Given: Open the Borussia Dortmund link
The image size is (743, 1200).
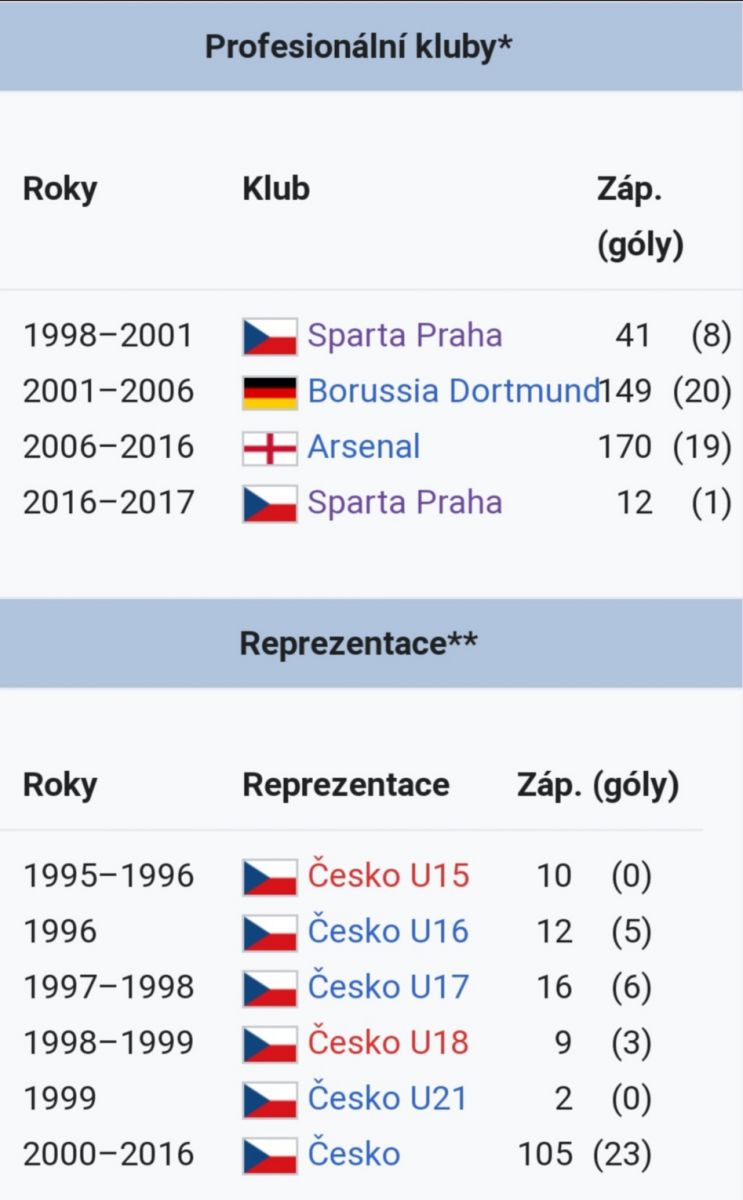Looking at the screenshot, I should coord(454,391).
